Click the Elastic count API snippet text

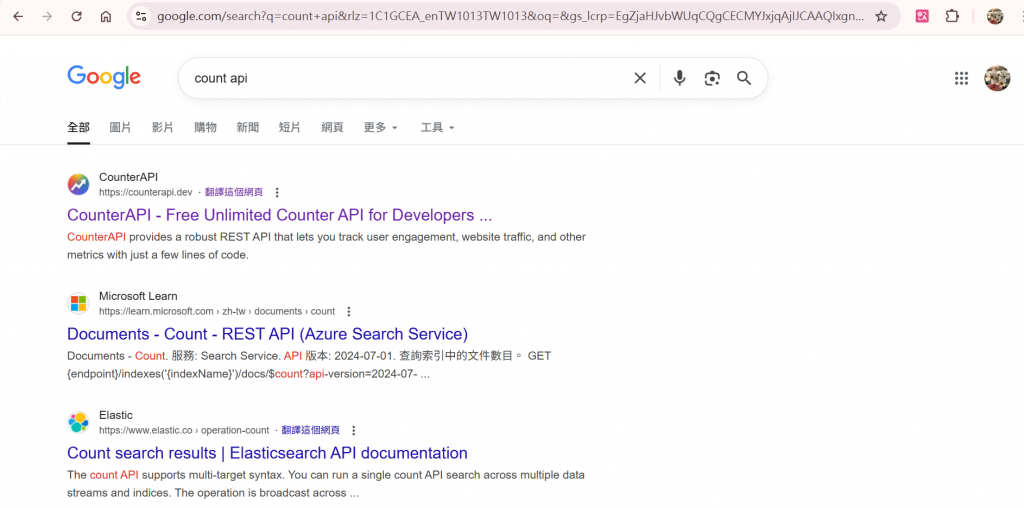click(326, 484)
